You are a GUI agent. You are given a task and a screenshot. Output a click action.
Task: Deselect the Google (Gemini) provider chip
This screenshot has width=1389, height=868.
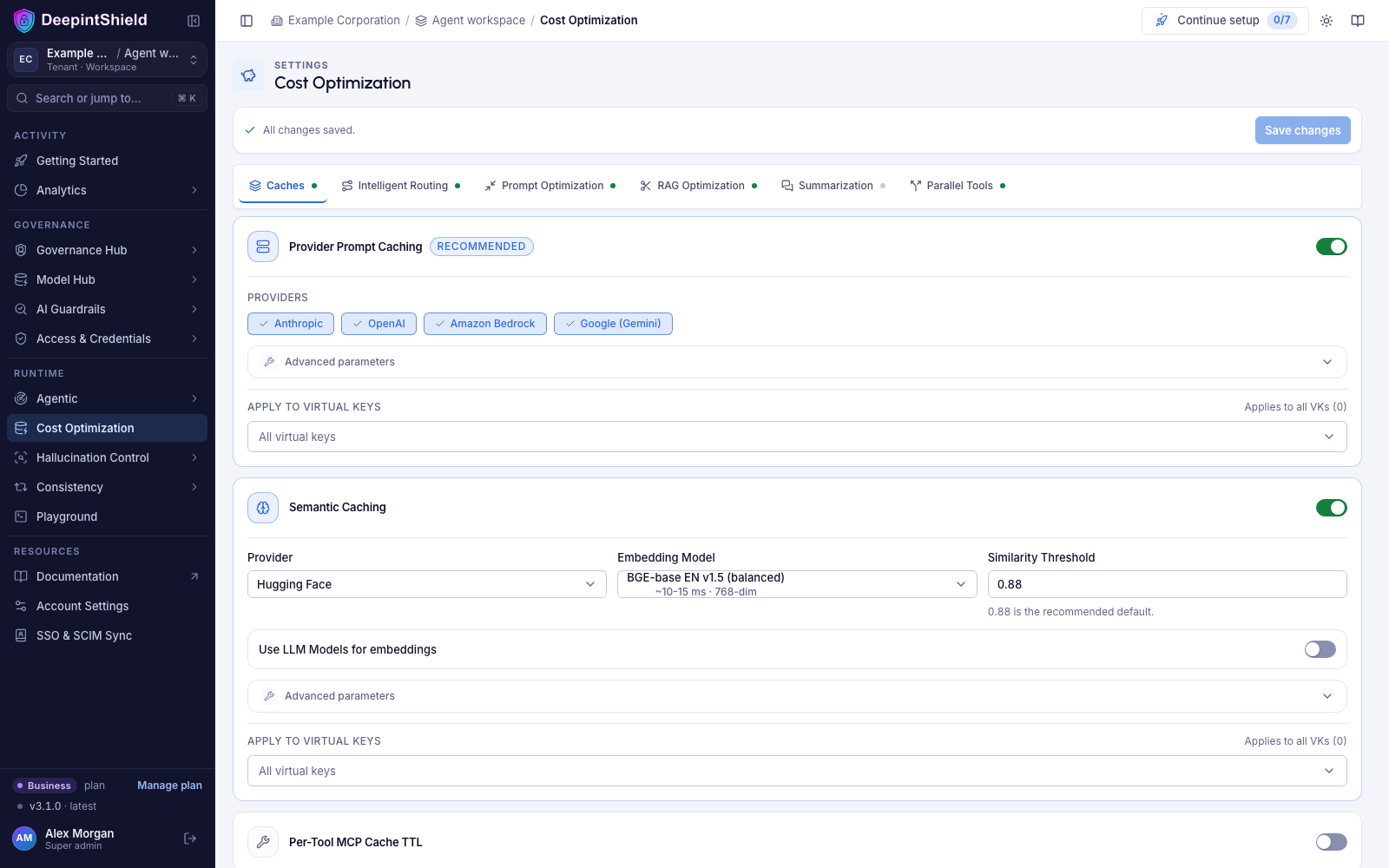613,324
